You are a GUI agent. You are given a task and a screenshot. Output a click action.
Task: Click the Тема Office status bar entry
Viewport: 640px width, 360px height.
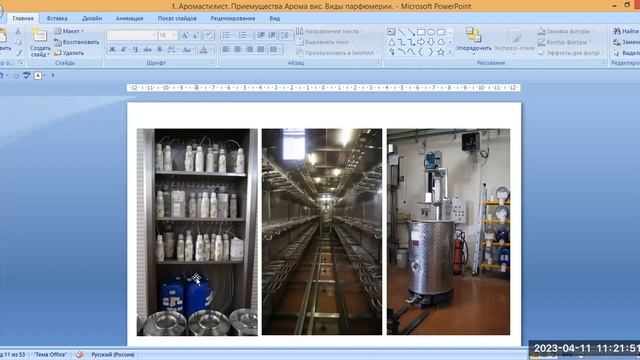coord(50,355)
